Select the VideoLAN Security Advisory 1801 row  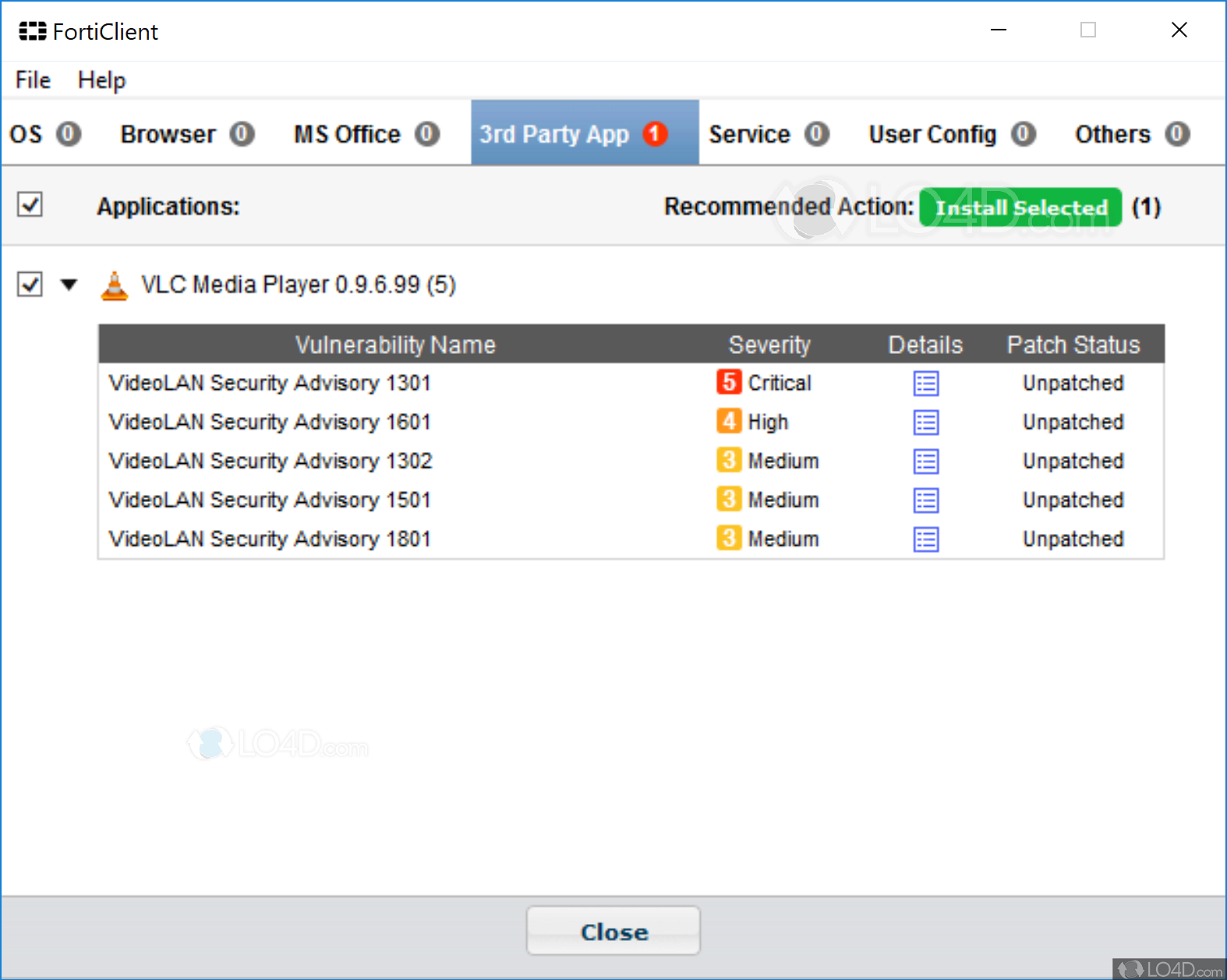270,540
